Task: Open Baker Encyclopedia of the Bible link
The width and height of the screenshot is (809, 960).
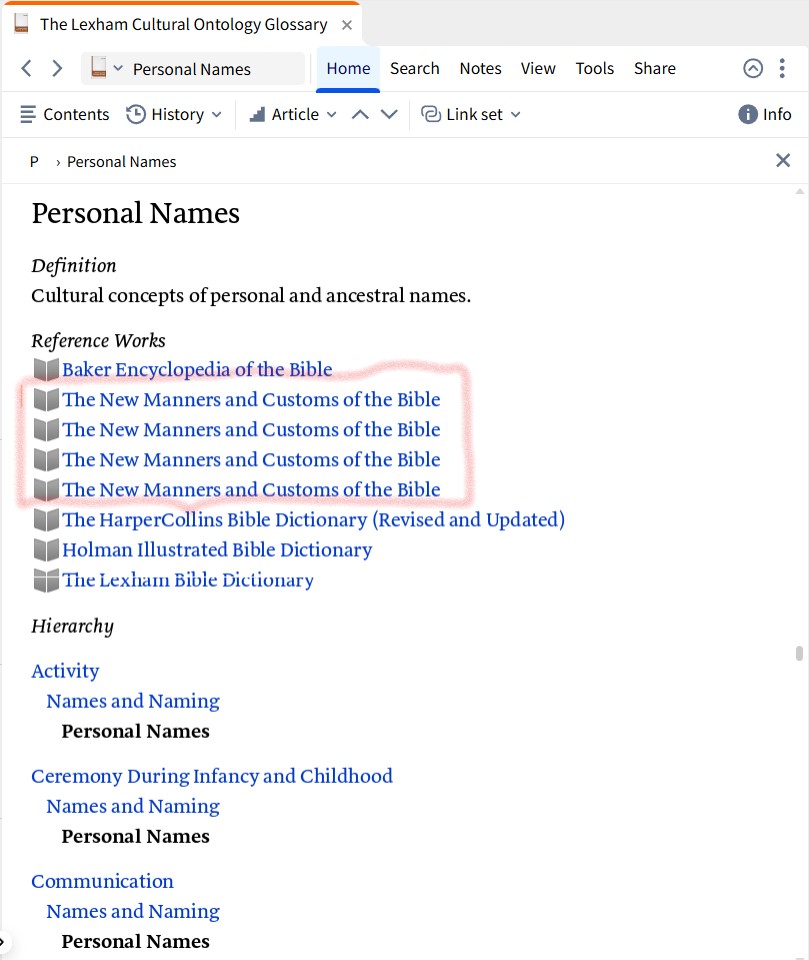Action: pyautogui.click(x=197, y=369)
